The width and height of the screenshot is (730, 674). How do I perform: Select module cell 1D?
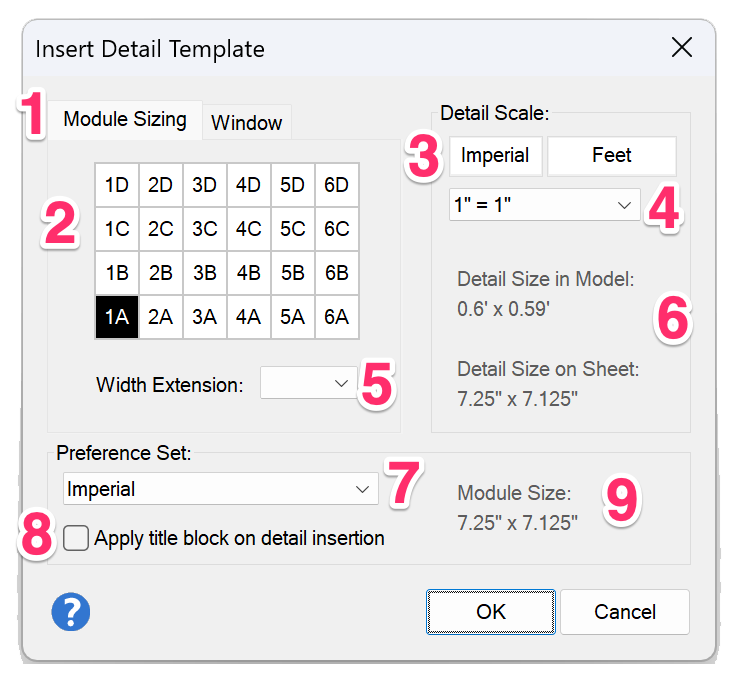(117, 185)
